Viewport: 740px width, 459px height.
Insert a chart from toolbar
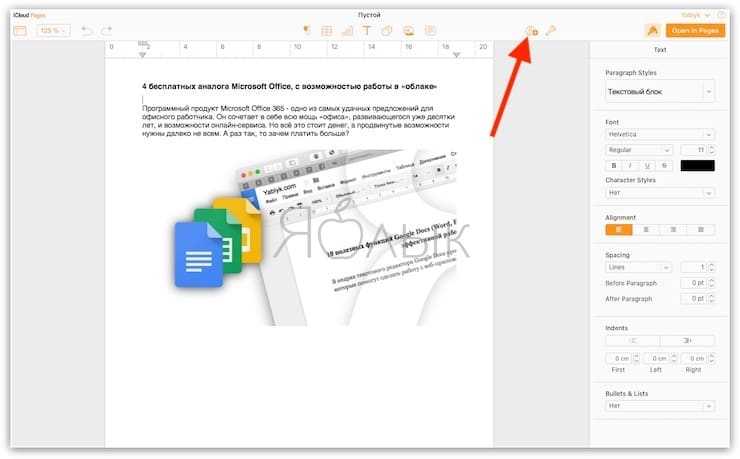[x=347, y=31]
